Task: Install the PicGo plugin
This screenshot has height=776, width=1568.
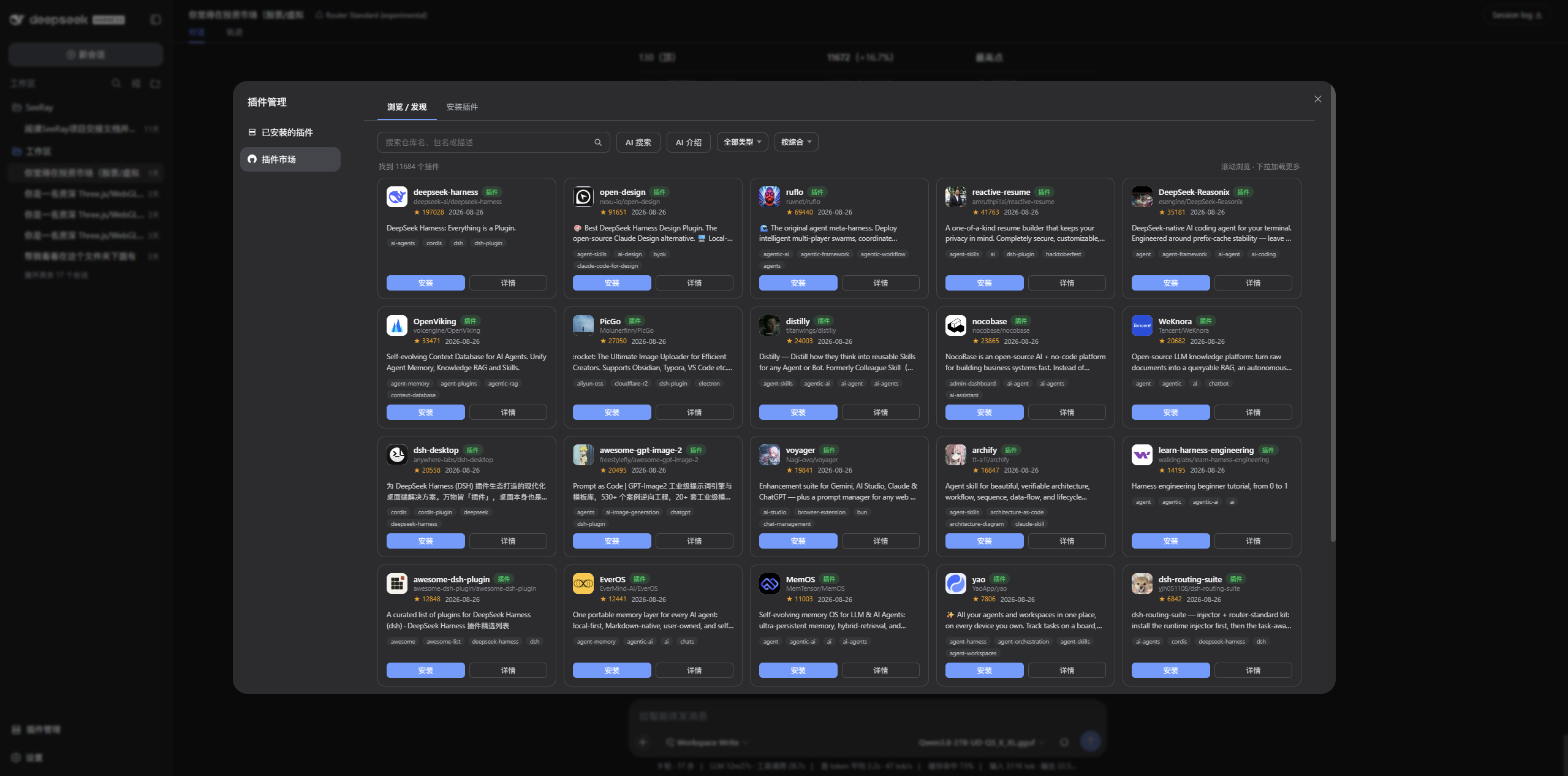Action: [x=612, y=413]
